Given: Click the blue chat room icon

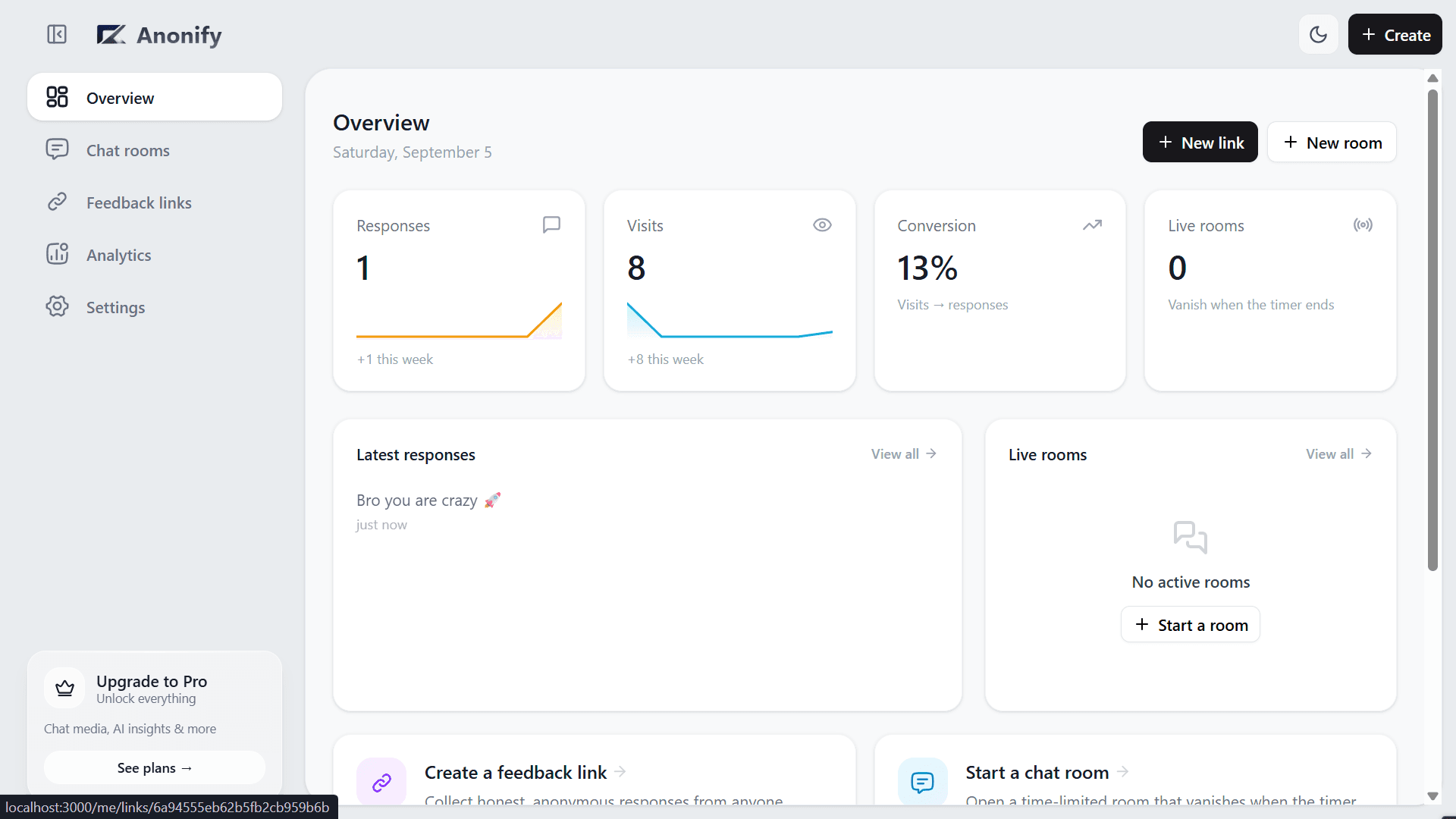Looking at the screenshot, I should [922, 782].
